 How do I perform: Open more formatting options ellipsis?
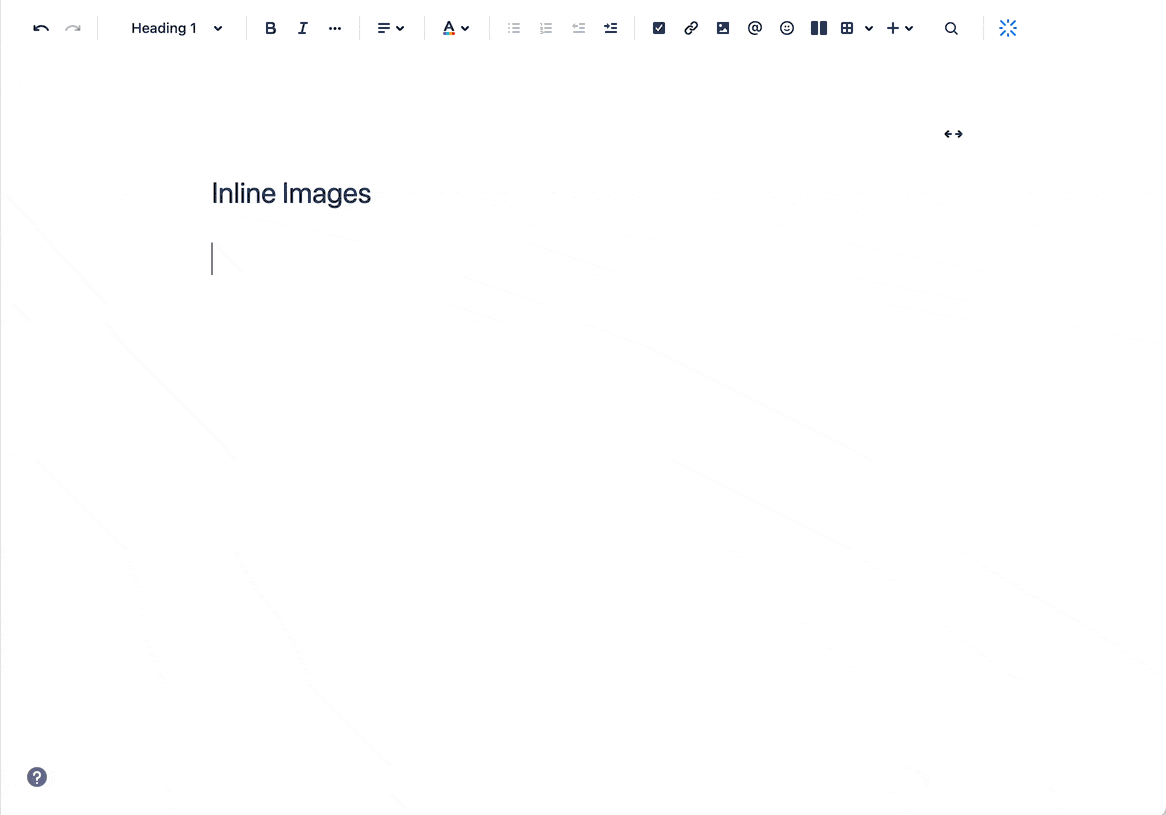[335, 28]
